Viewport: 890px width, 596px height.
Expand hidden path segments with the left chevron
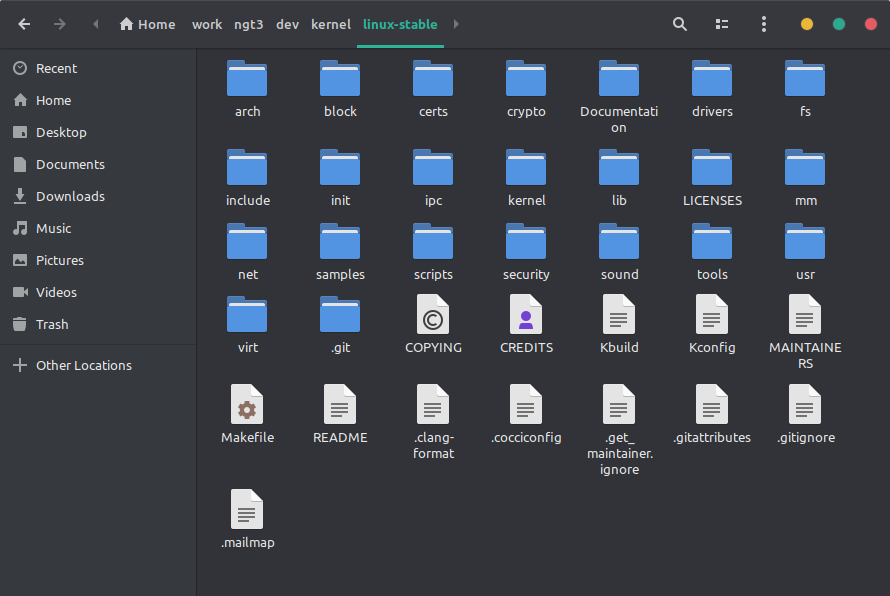(95, 23)
